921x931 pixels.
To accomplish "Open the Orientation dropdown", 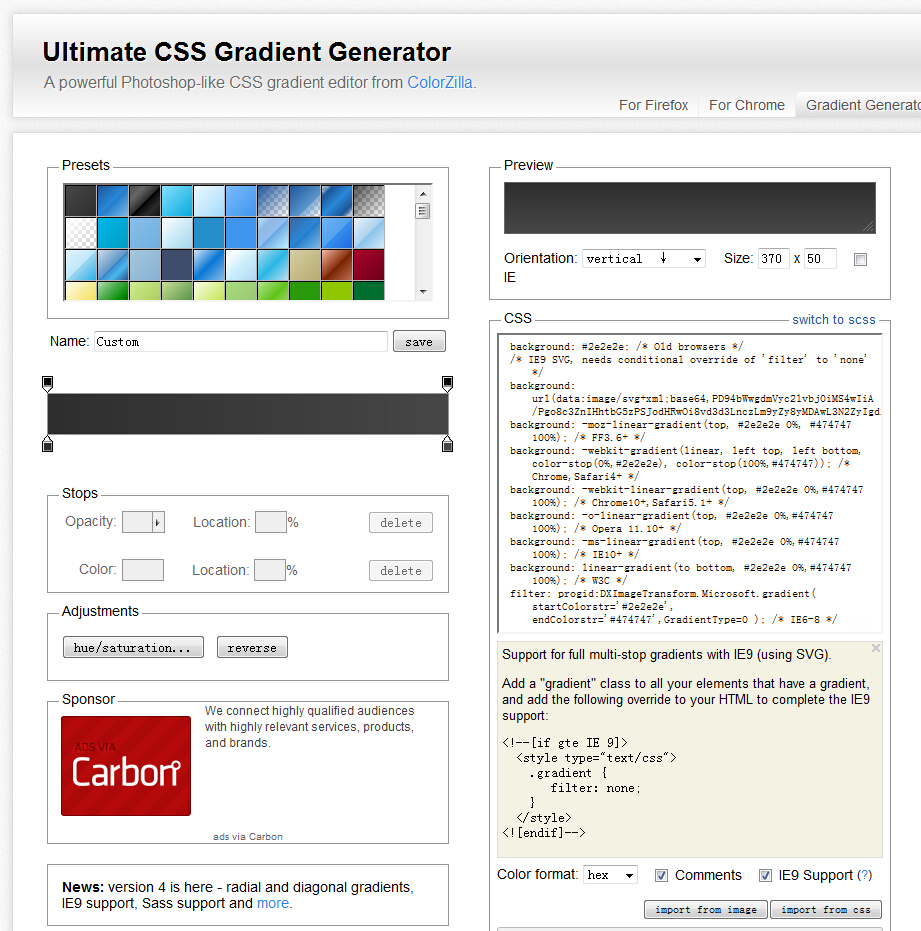I will [644, 259].
